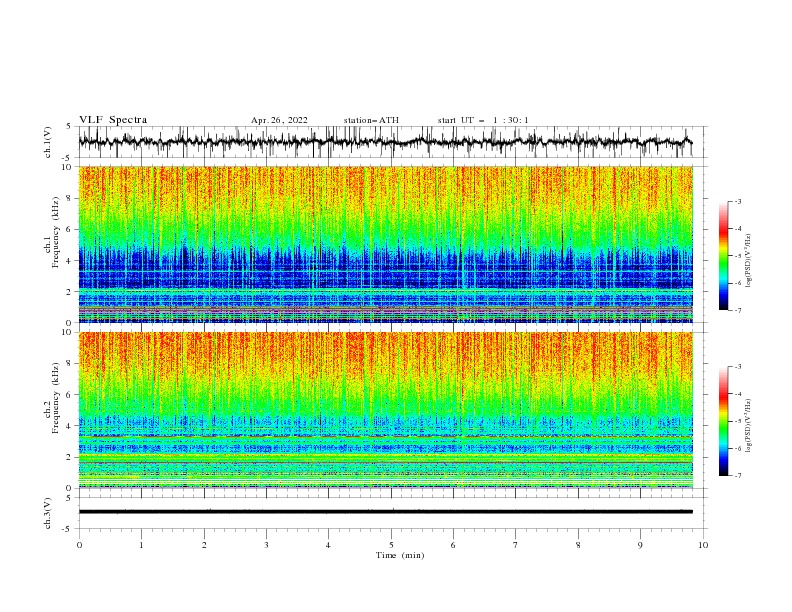Click the log(PSD) label beside ch.1 color bar

tap(750, 261)
